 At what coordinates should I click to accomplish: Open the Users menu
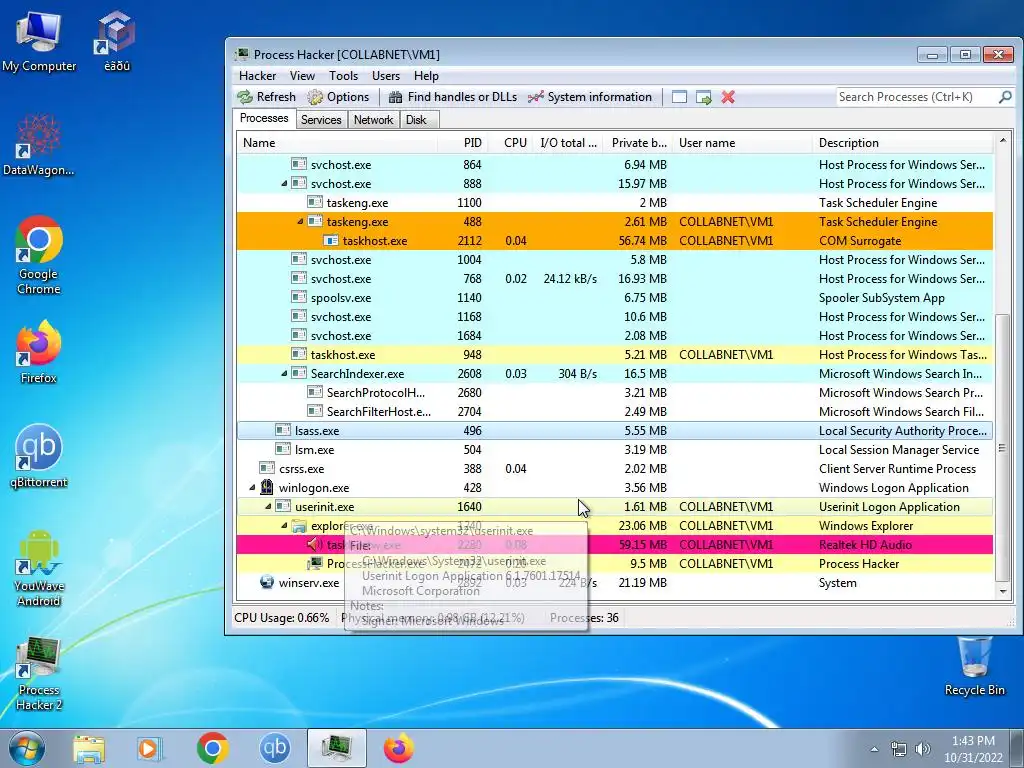tap(386, 76)
